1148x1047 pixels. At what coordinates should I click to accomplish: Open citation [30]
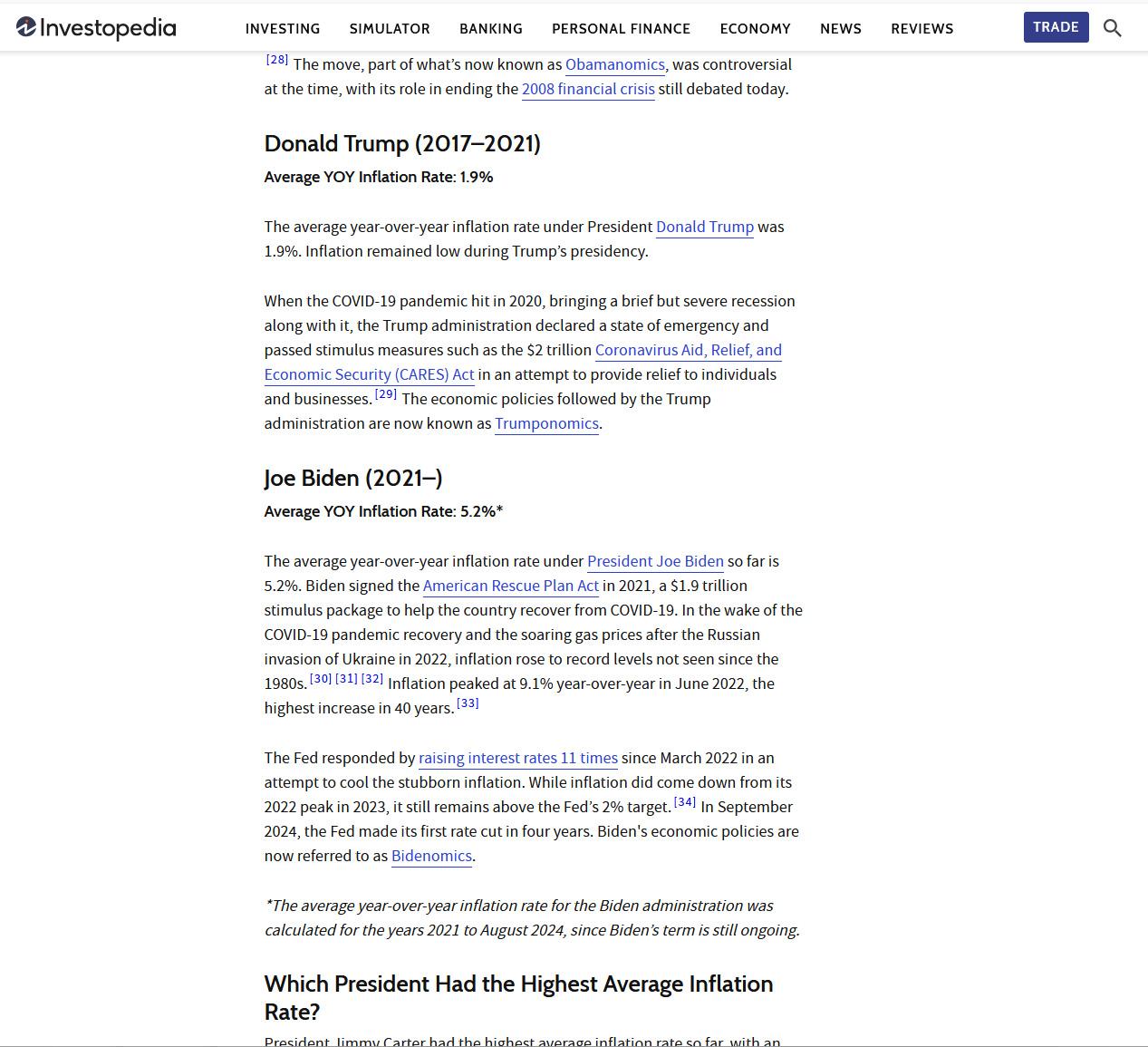click(x=321, y=679)
